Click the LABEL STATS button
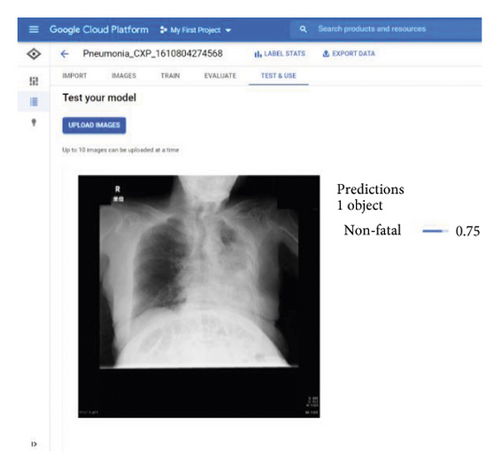The image size is (500, 469). click(x=280, y=54)
